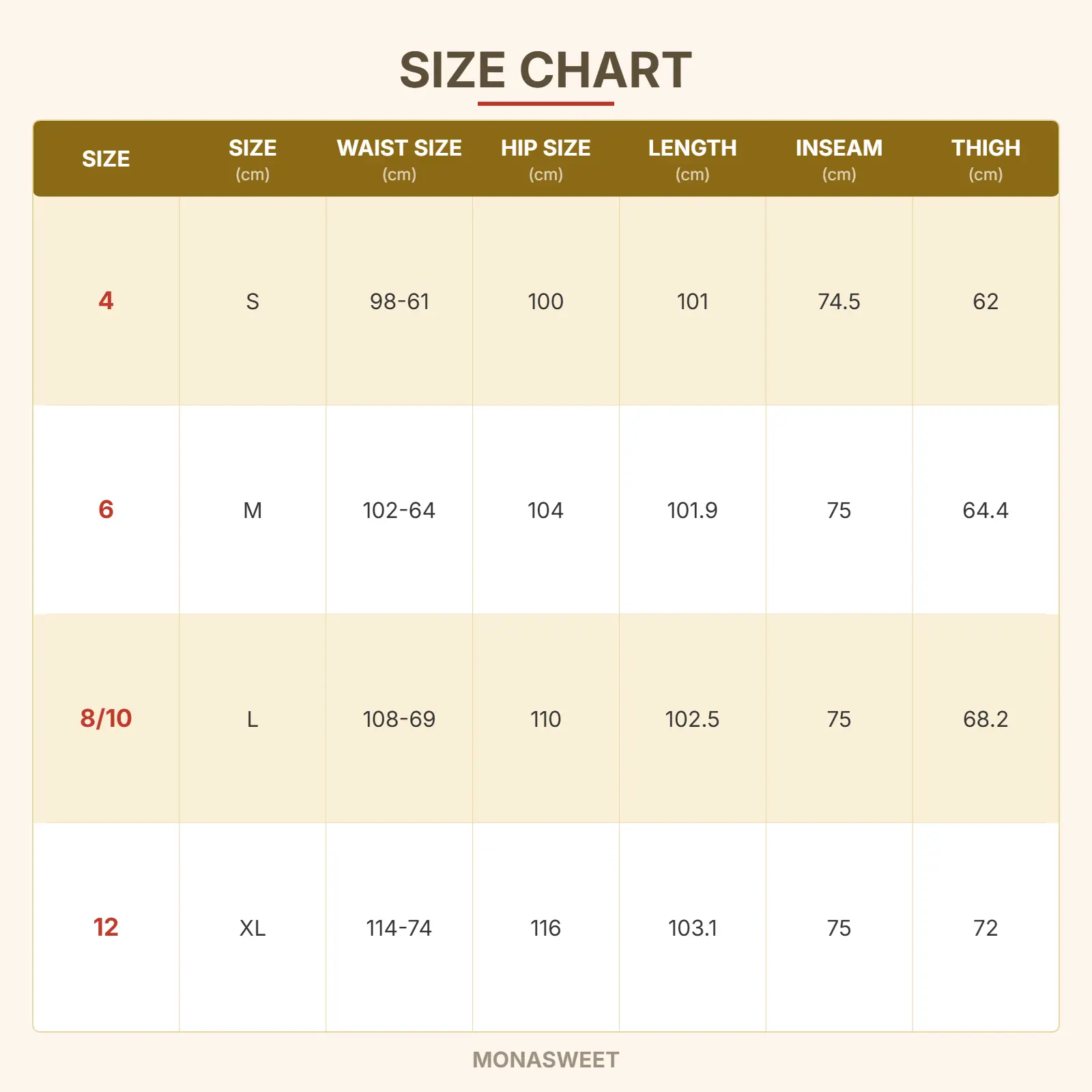Select the red size 6 label
Image resolution: width=1092 pixels, height=1092 pixels.
pyautogui.click(x=106, y=510)
